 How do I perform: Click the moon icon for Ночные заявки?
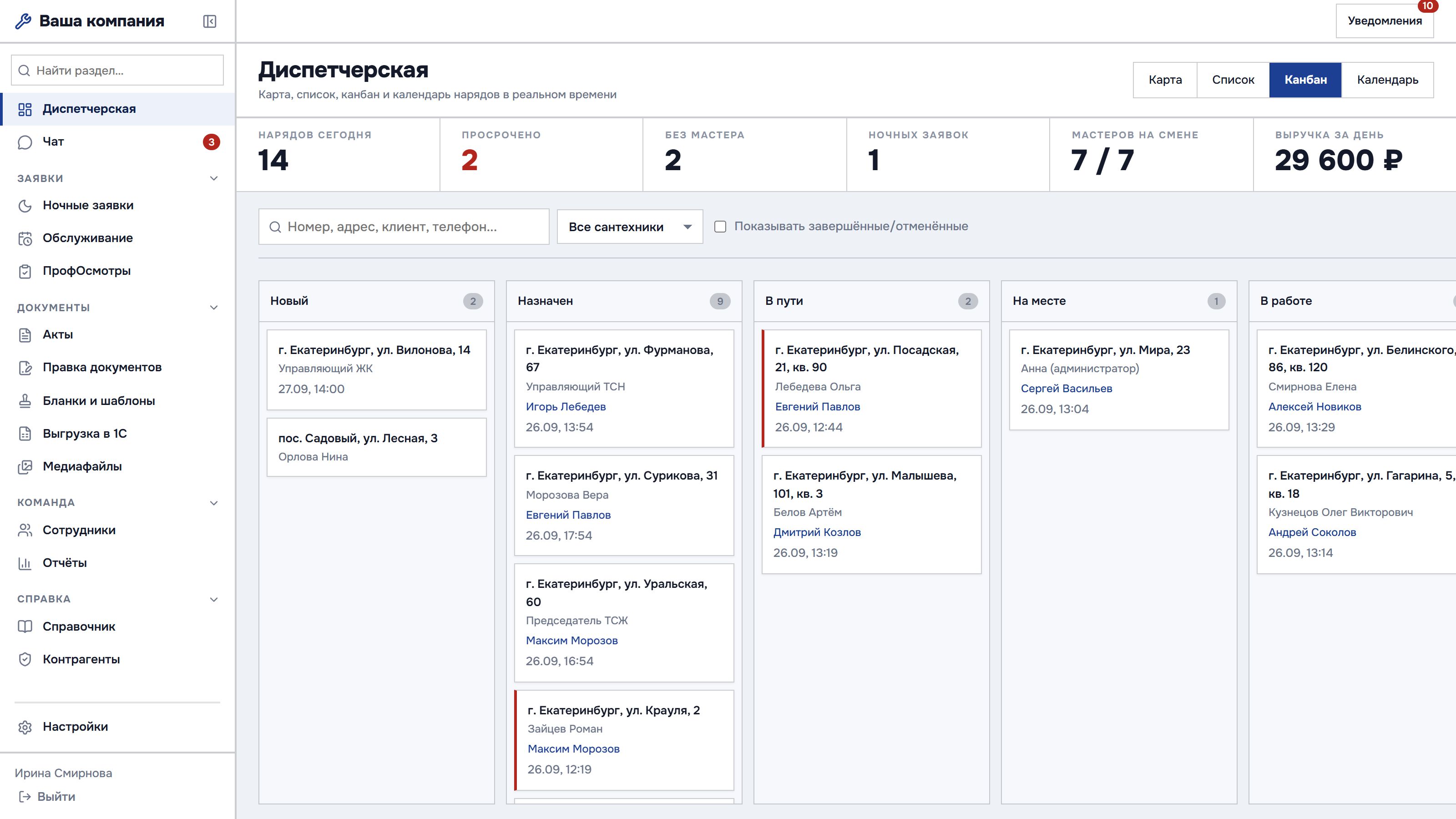click(25, 206)
